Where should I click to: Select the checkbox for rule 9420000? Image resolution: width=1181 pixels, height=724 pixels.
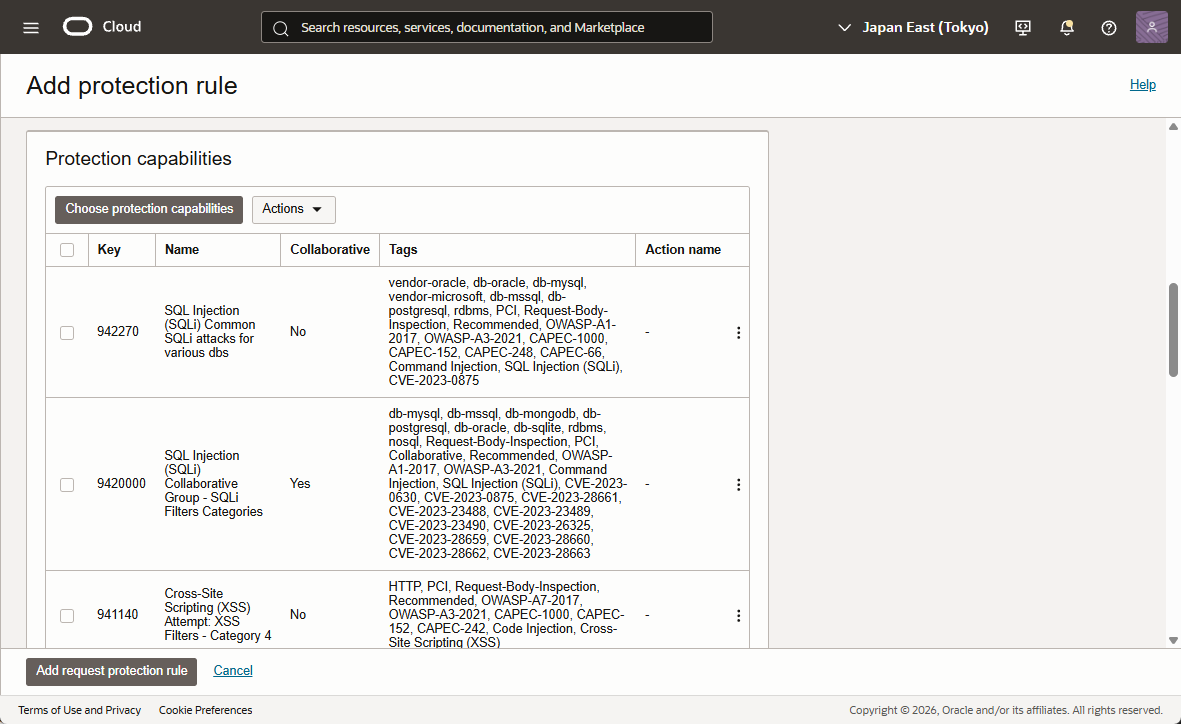click(x=67, y=484)
